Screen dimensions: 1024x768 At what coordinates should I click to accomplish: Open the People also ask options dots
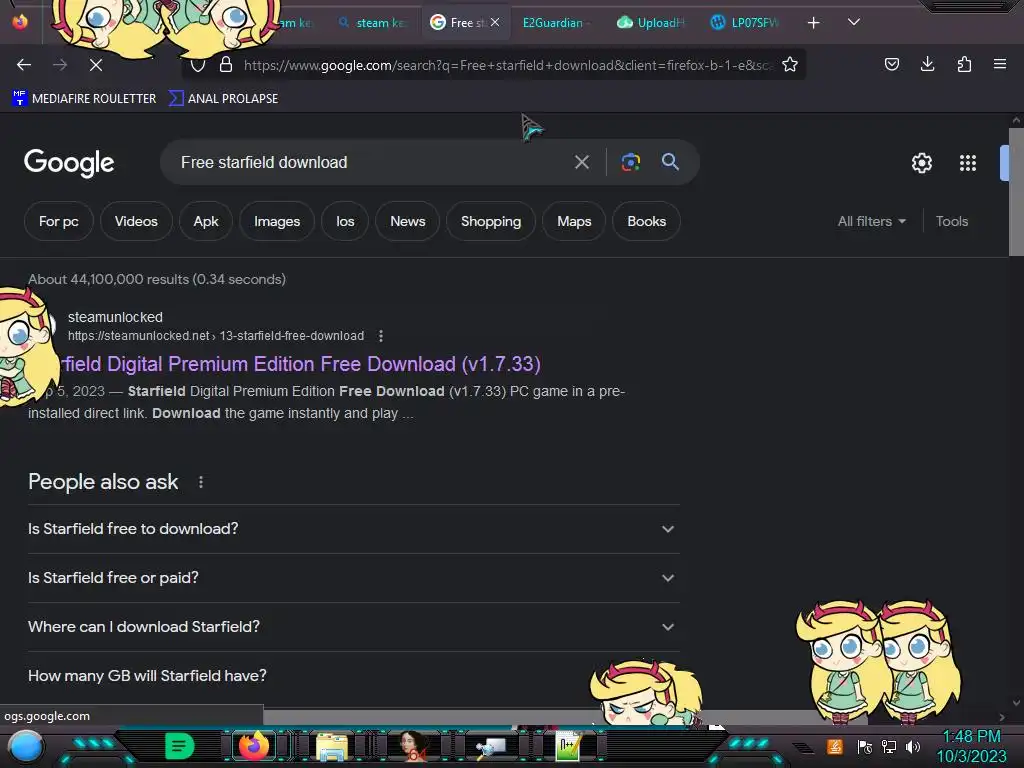(201, 482)
